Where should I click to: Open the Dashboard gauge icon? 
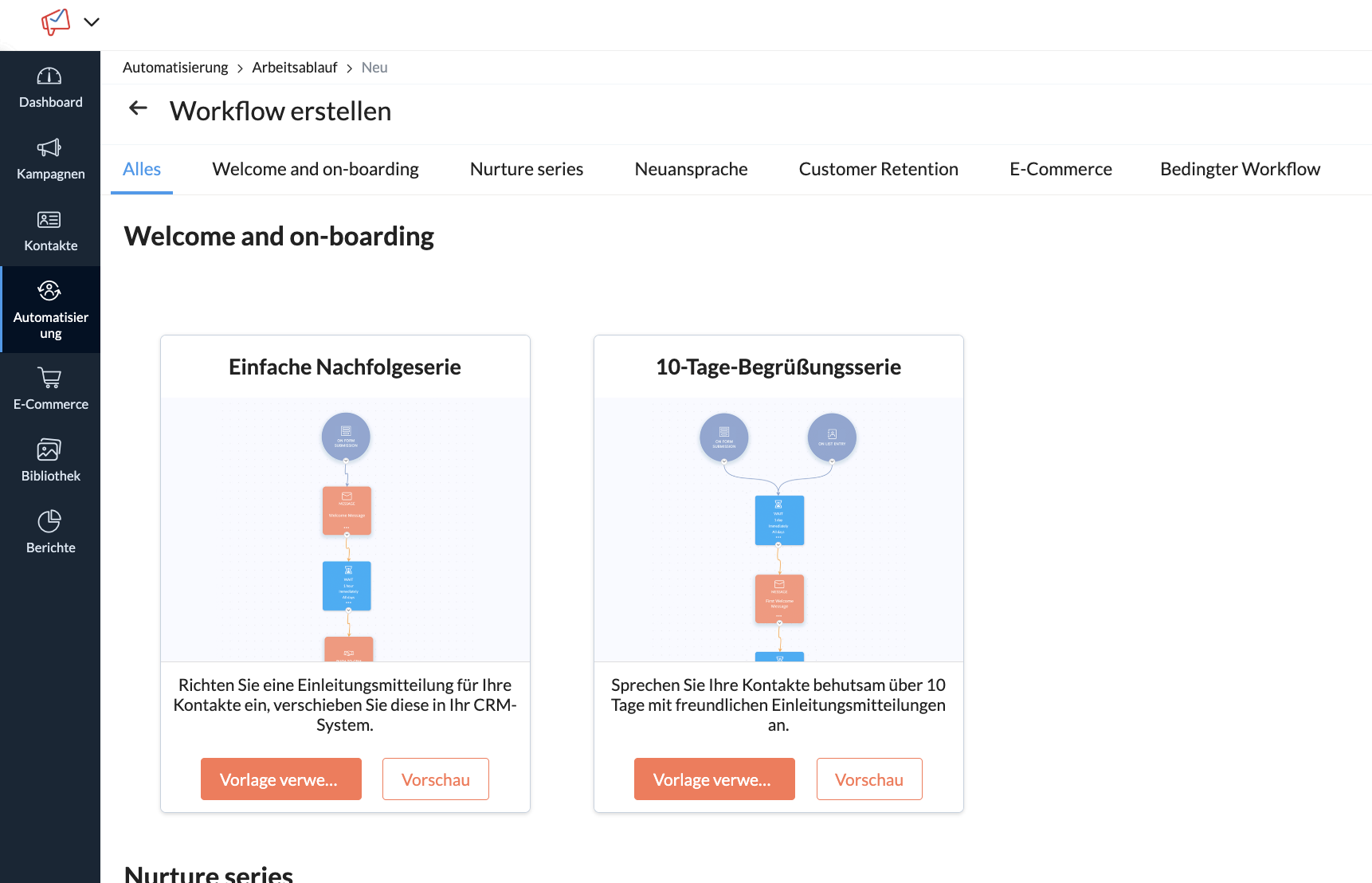pos(49,77)
